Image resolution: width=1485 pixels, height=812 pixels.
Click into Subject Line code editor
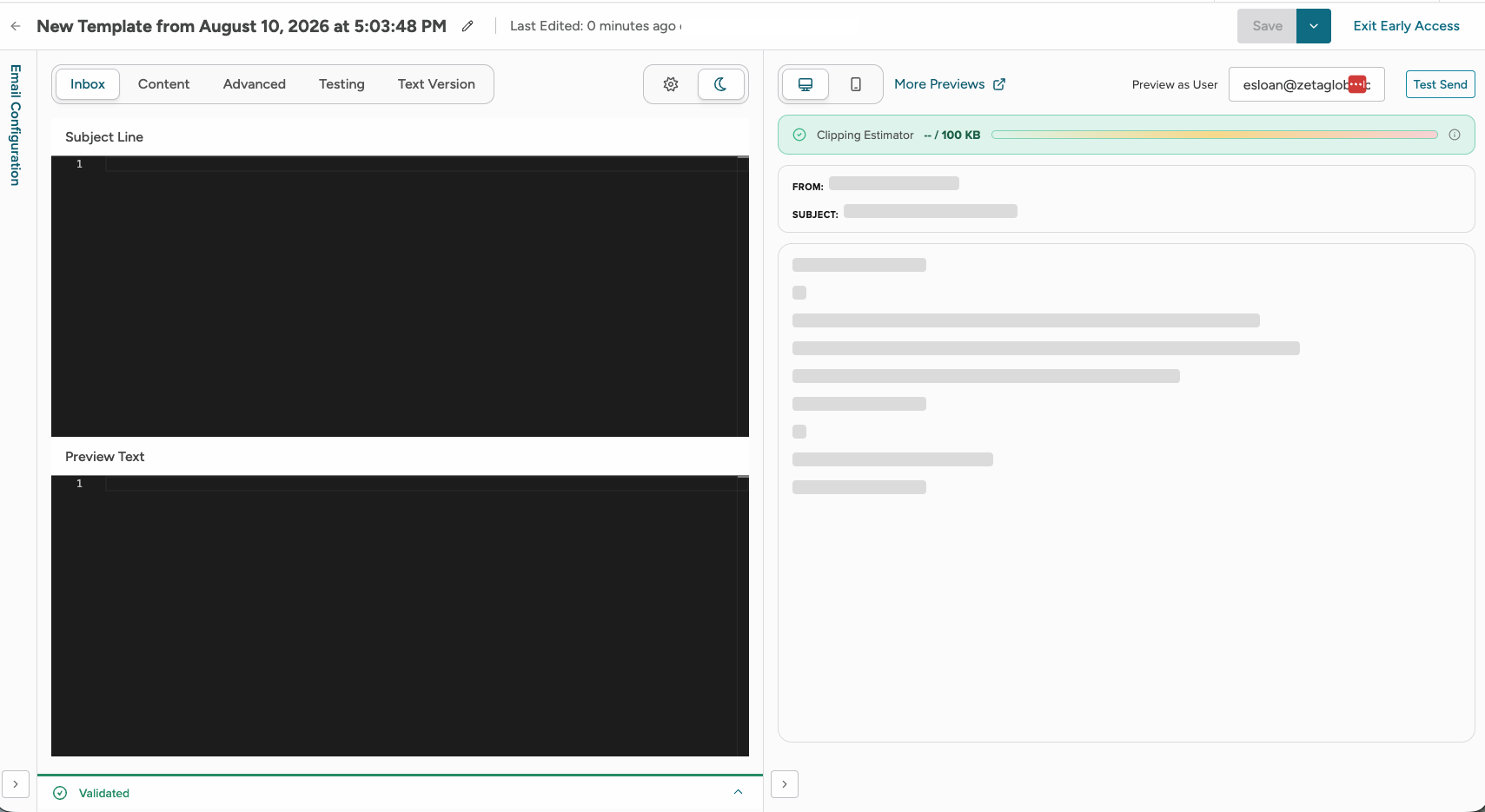click(x=400, y=296)
